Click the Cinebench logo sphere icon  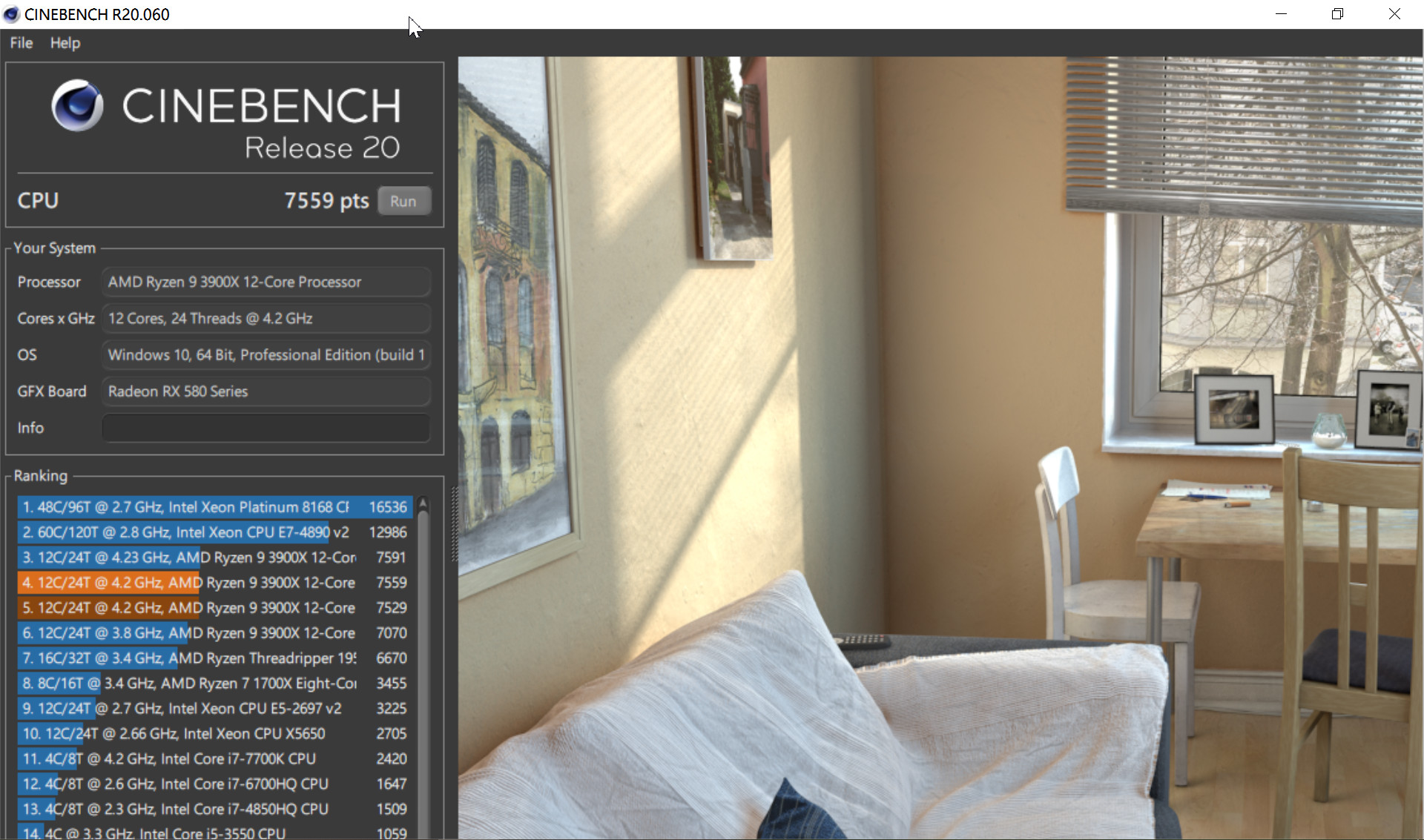click(77, 105)
